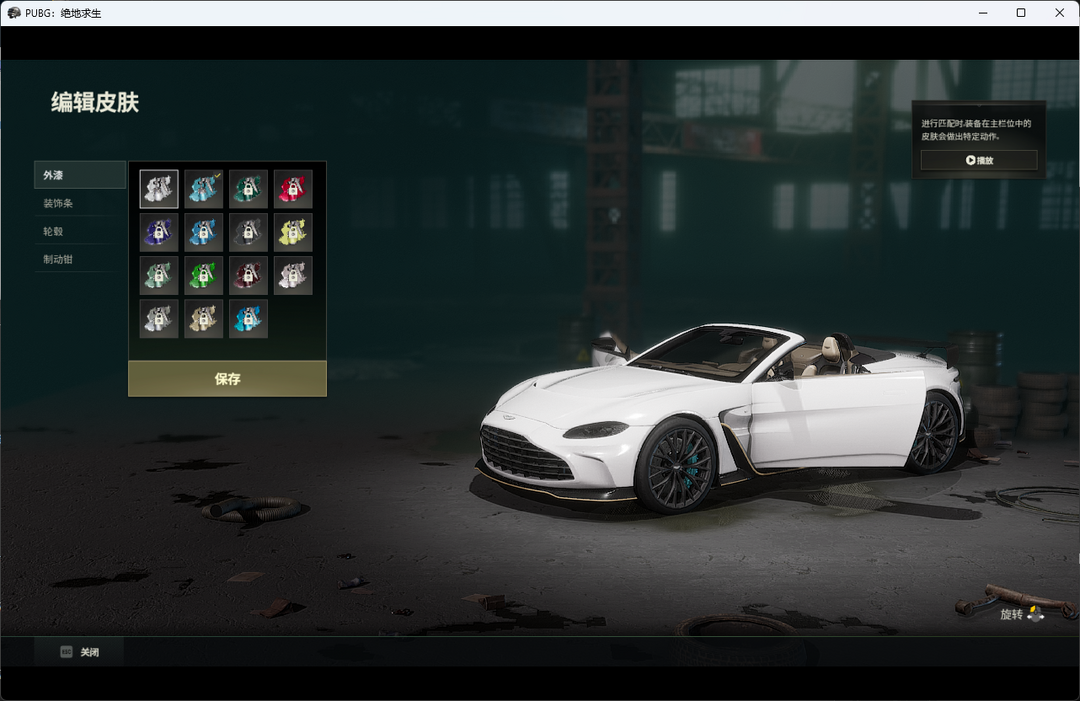Switch to the 装饰条 trim tab
Screen dimensions: 1080x701
pos(80,203)
